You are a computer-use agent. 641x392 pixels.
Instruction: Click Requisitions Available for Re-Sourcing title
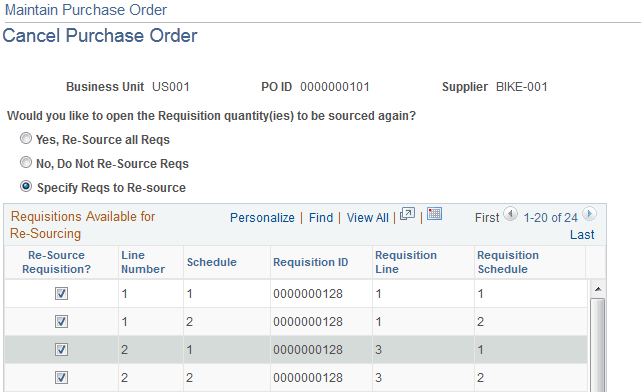tap(83, 225)
